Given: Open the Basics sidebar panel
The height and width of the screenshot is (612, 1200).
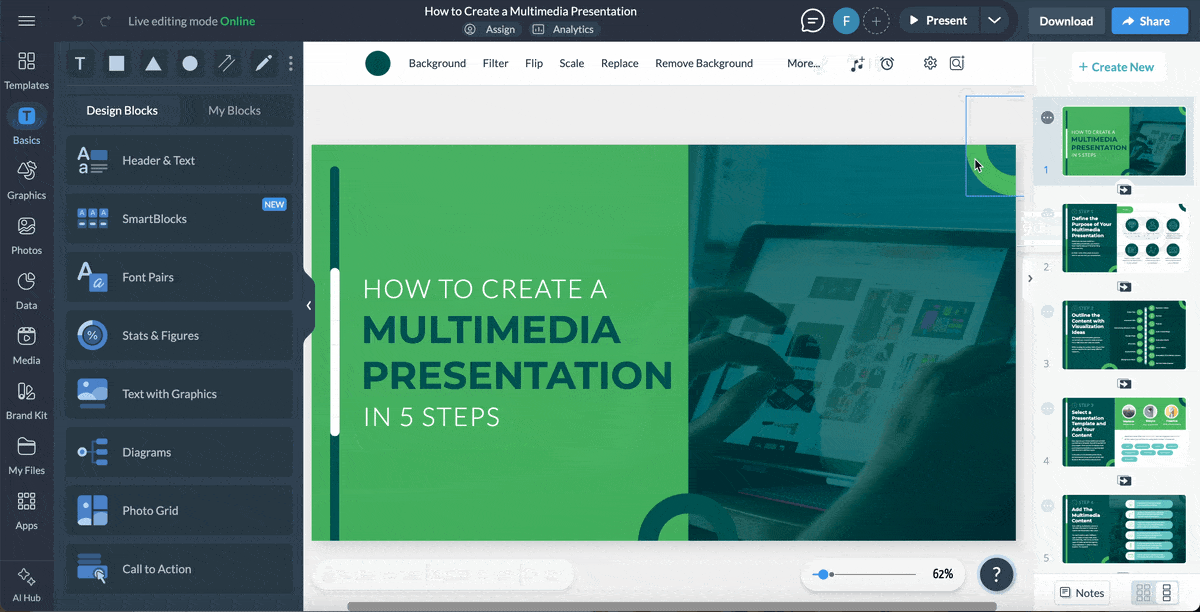Looking at the screenshot, I should (x=27, y=125).
